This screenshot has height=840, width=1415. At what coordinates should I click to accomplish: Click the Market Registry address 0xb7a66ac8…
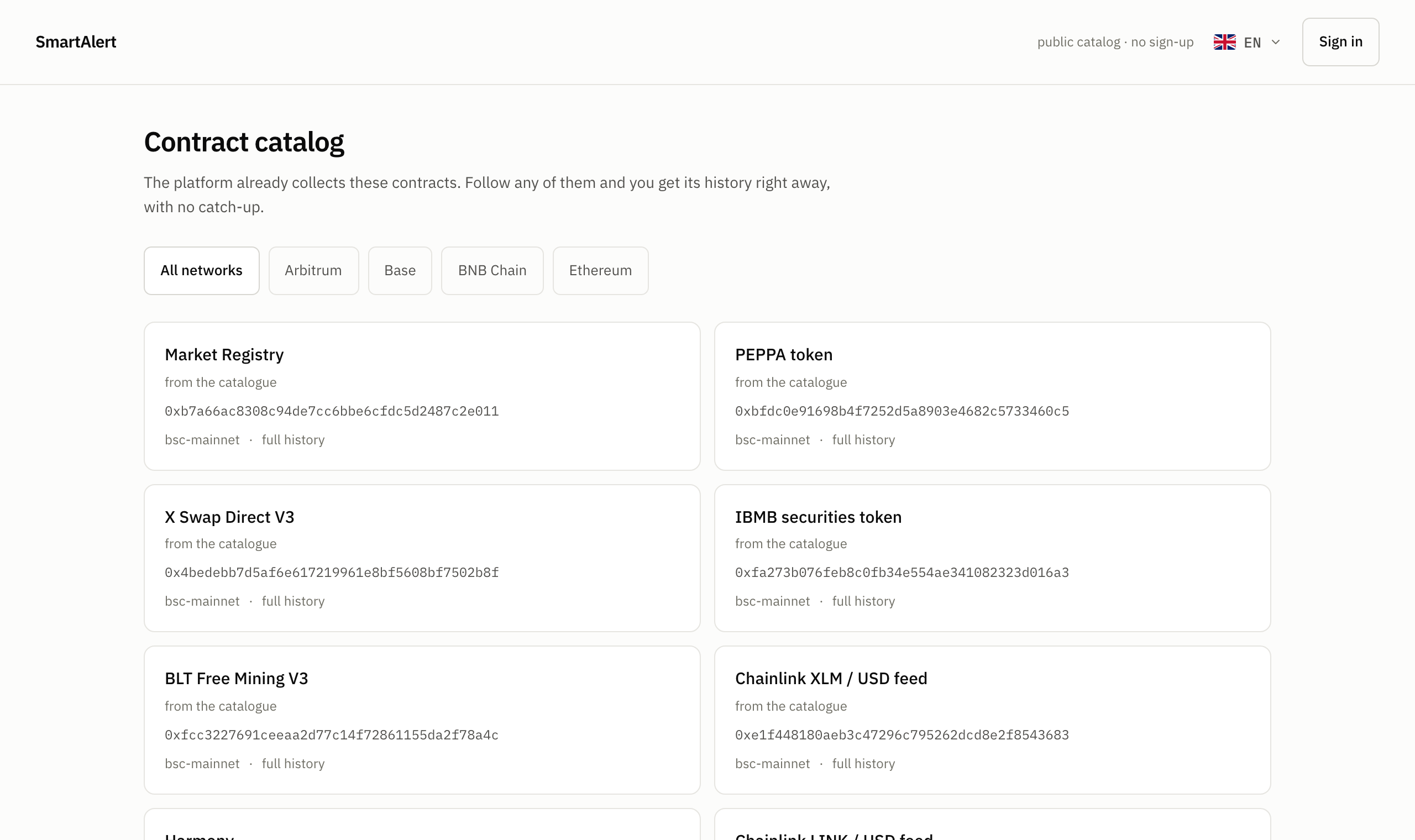(332, 411)
